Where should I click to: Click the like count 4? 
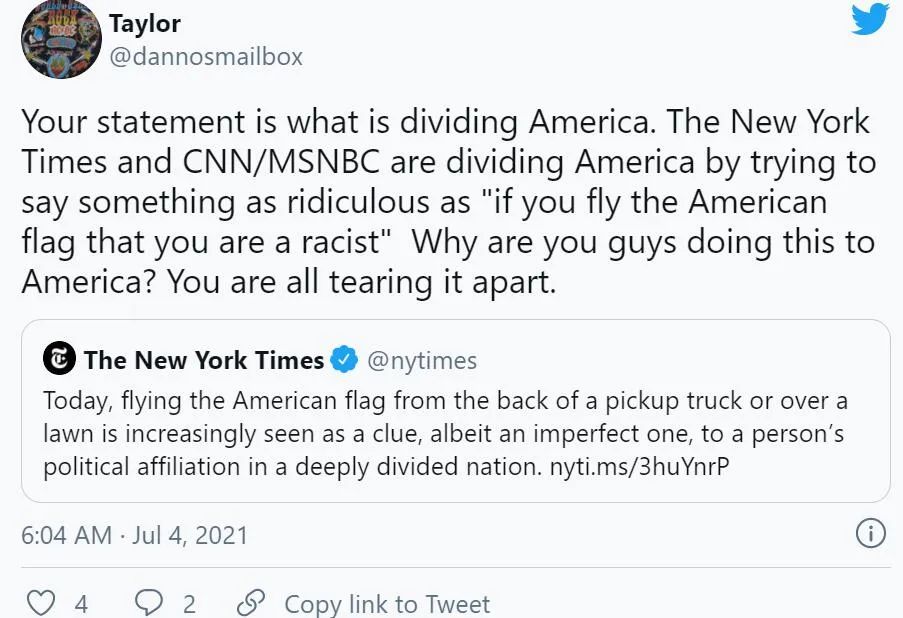(81, 604)
